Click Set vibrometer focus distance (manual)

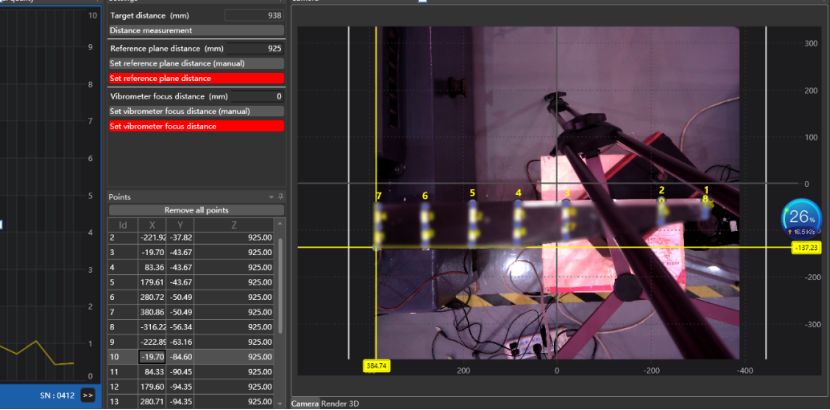point(196,111)
